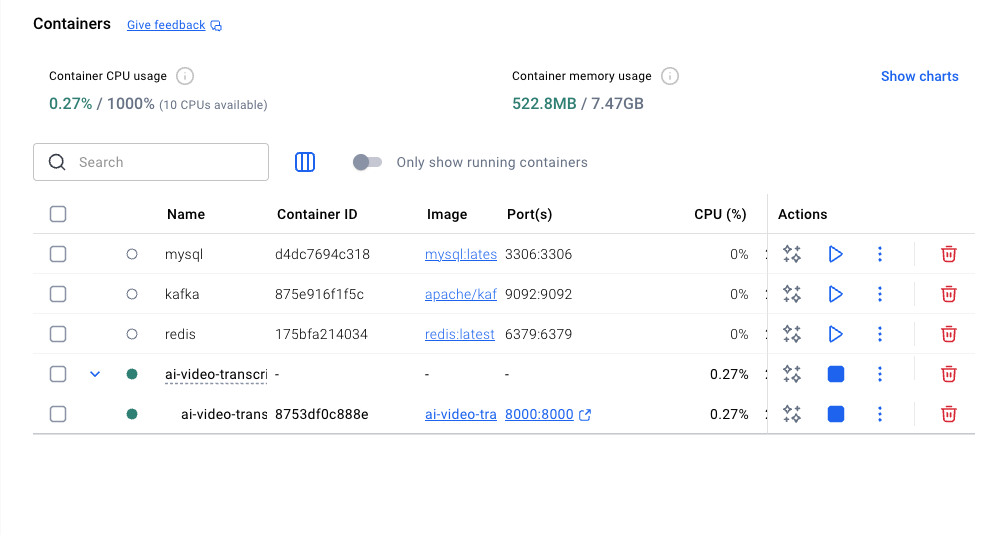
Task: Delete the redis container
Action: tap(949, 334)
